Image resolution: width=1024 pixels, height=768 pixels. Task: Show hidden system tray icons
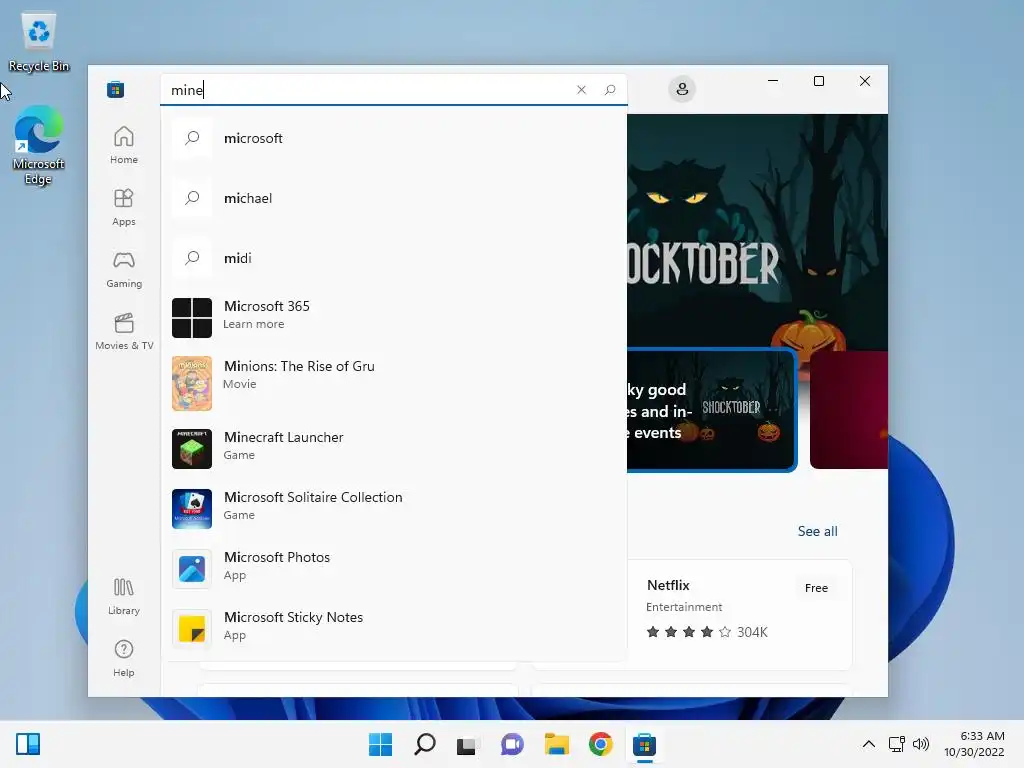(x=869, y=744)
